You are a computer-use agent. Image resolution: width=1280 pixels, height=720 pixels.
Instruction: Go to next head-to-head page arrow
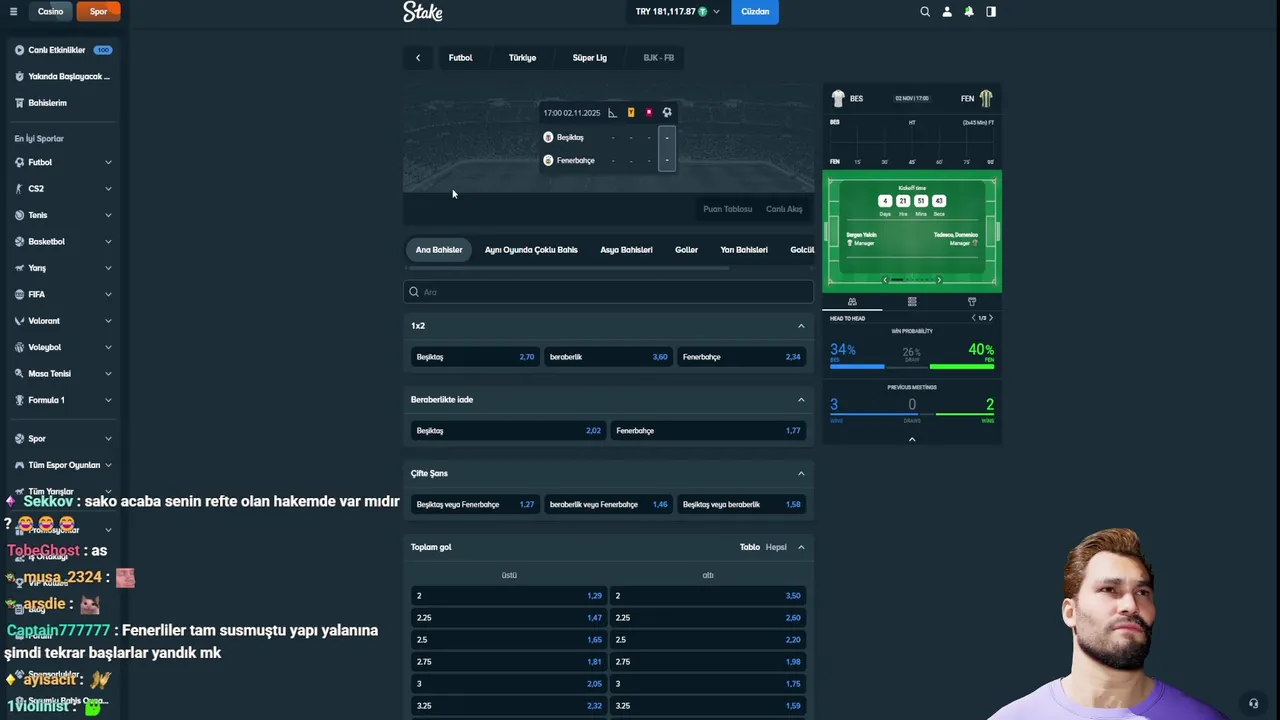point(991,318)
